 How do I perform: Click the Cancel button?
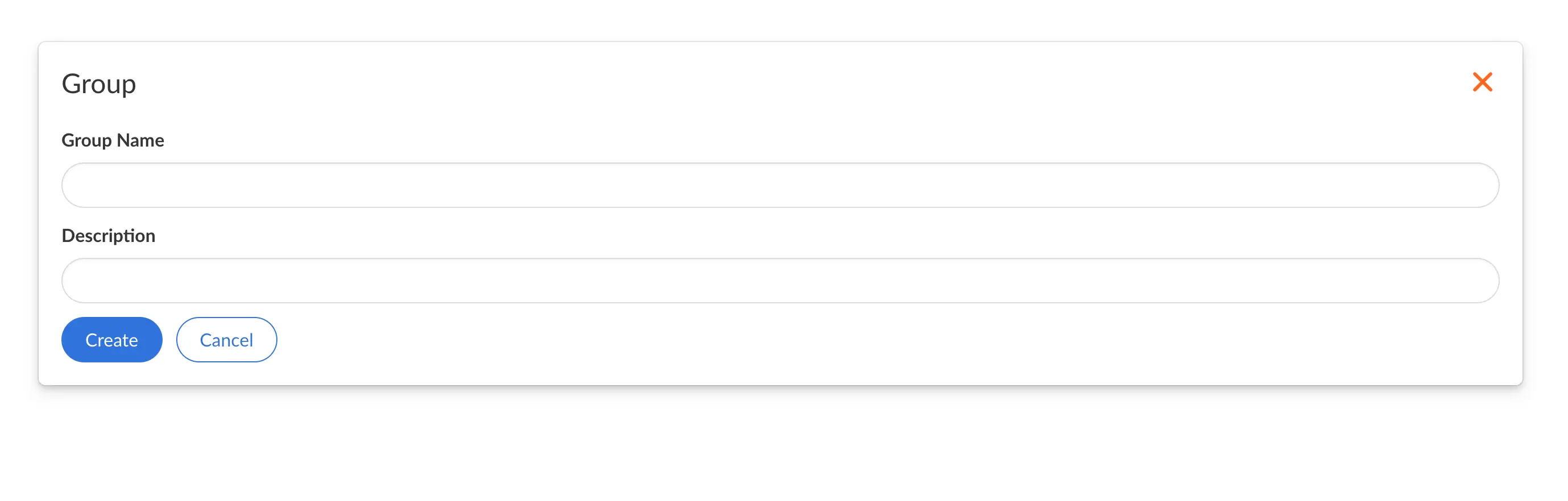[226, 339]
